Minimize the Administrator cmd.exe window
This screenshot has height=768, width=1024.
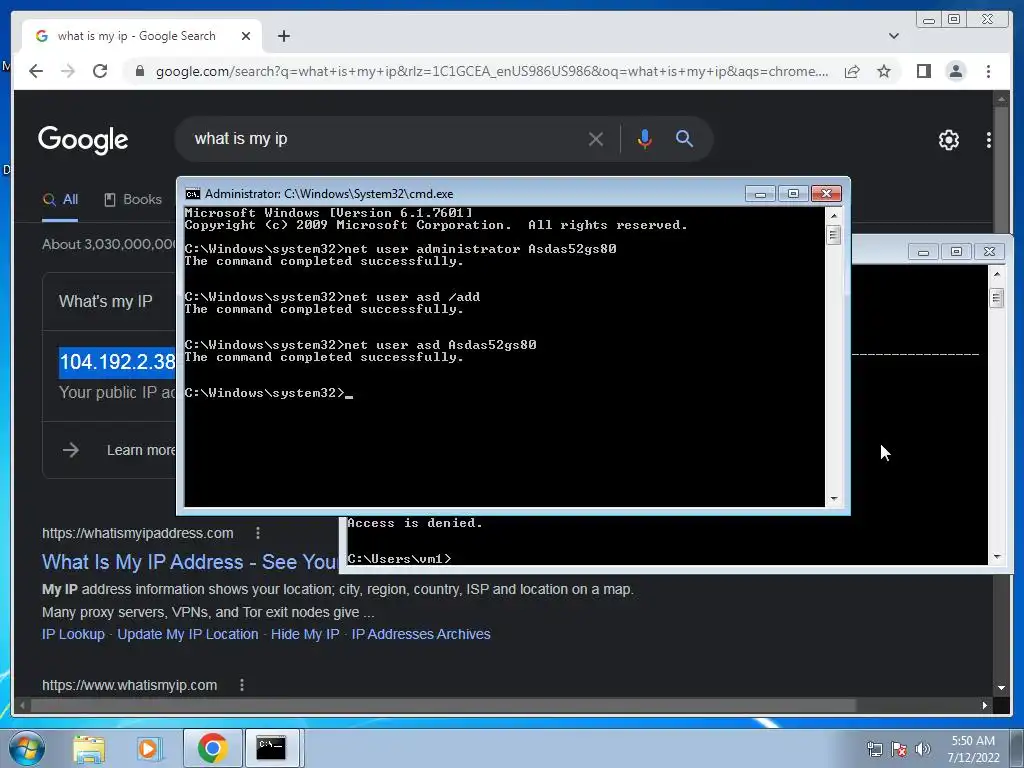(x=760, y=194)
